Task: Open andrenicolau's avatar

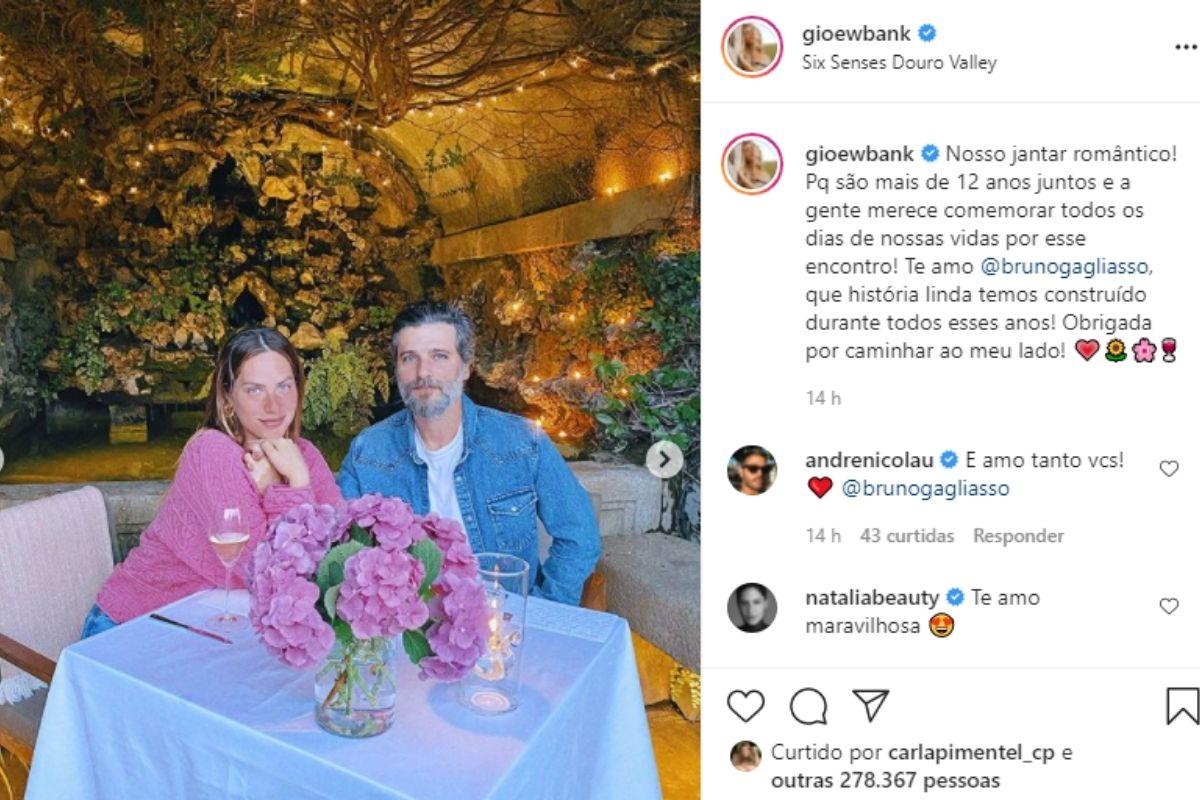Action: (x=752, y=470)
